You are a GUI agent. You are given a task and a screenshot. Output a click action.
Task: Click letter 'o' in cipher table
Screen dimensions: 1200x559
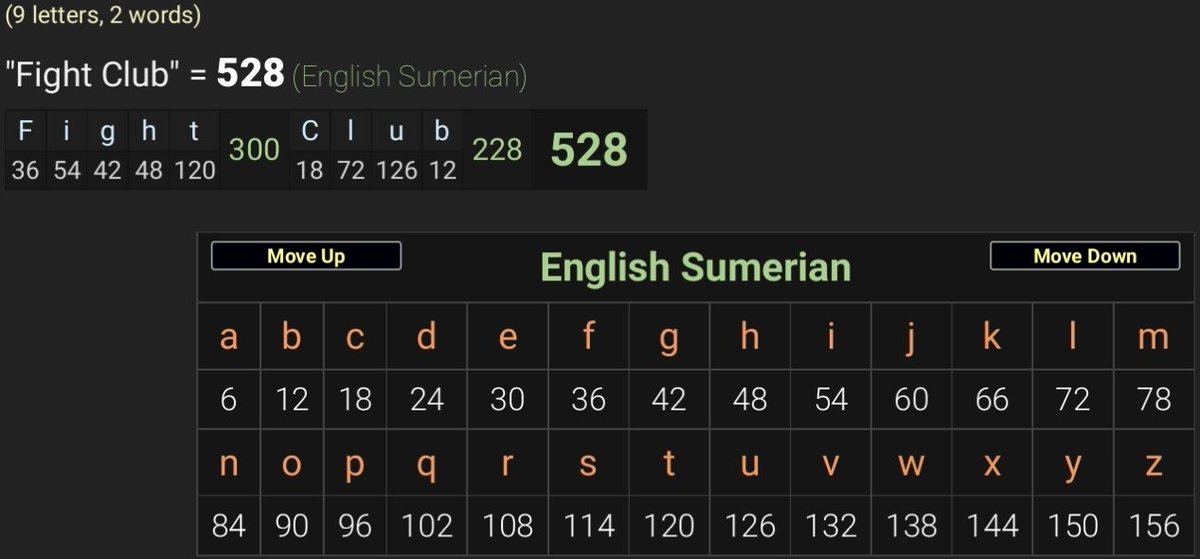click(291, 464)
